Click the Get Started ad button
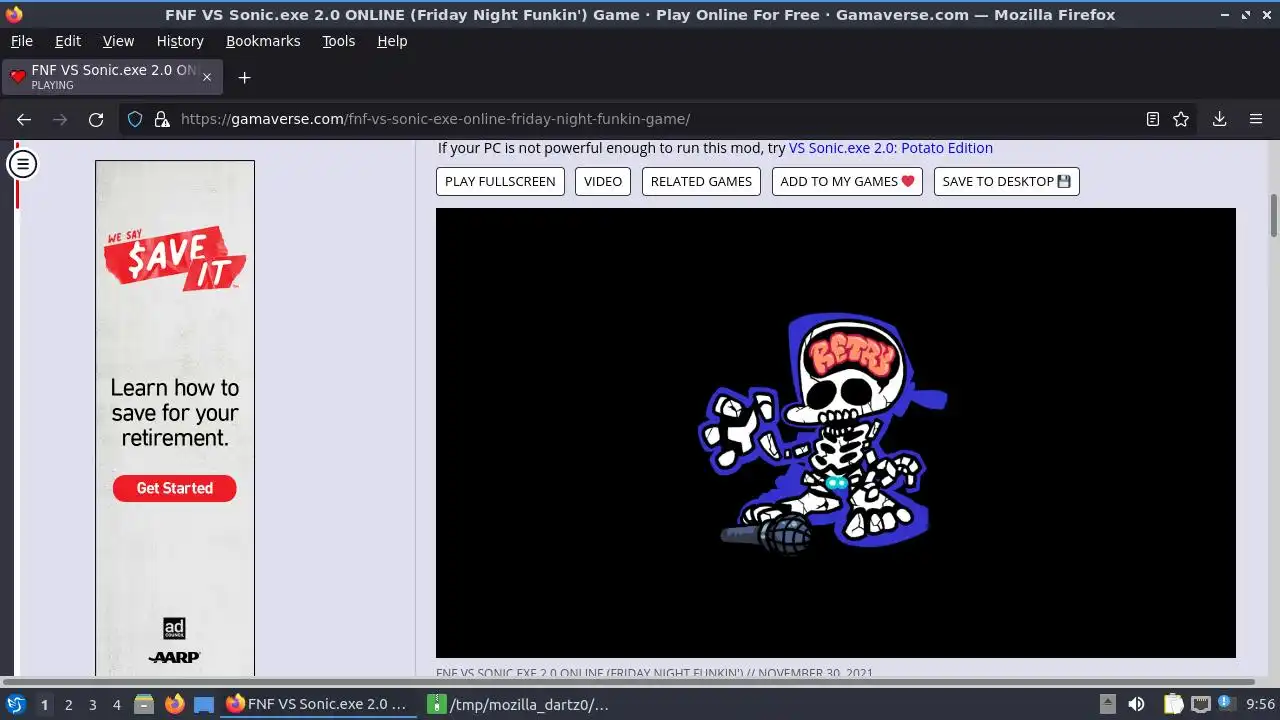Viewport: 1280px width, 720px height. coord(175,488)
